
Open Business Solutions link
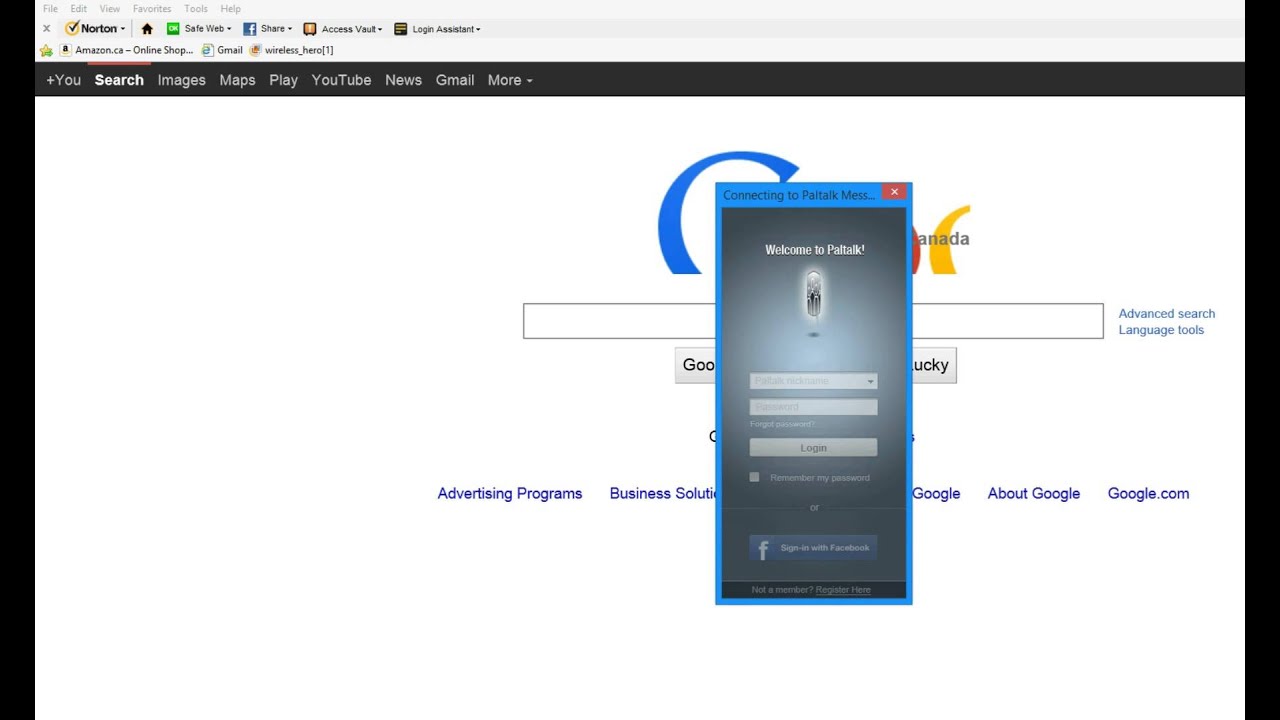pos(663,493)
